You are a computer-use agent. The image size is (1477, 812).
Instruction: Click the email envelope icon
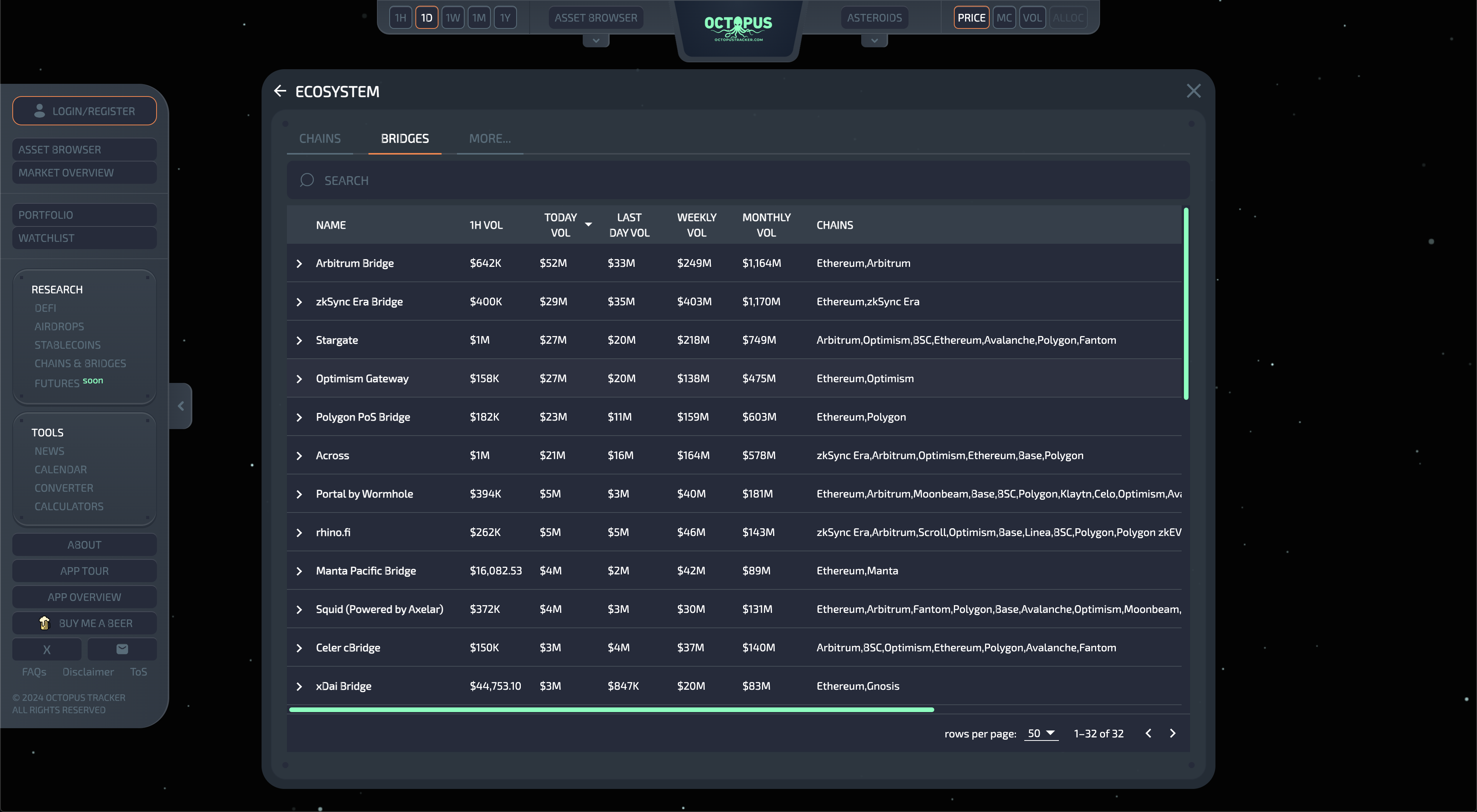coord(122,649)
